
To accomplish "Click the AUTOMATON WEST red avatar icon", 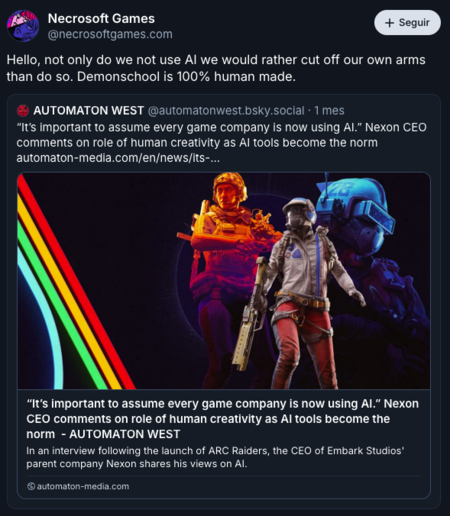I will tap(23, 111).
